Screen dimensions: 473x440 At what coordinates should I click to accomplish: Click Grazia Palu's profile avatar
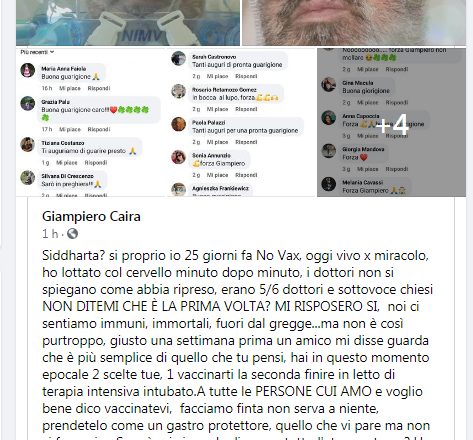[28, 103]
